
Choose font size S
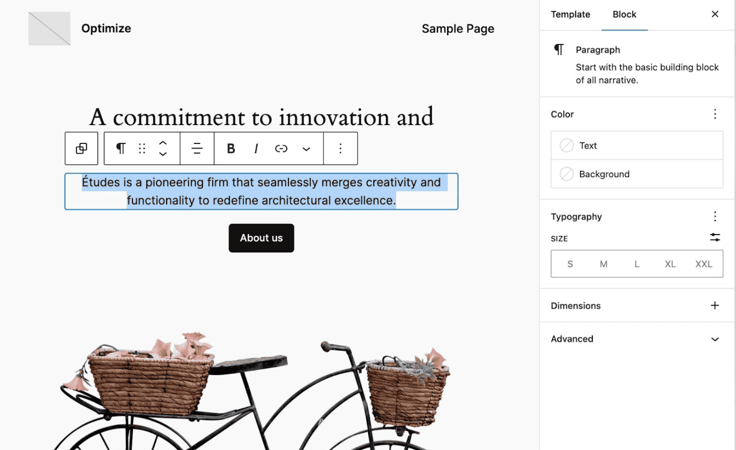pos(570,264)
